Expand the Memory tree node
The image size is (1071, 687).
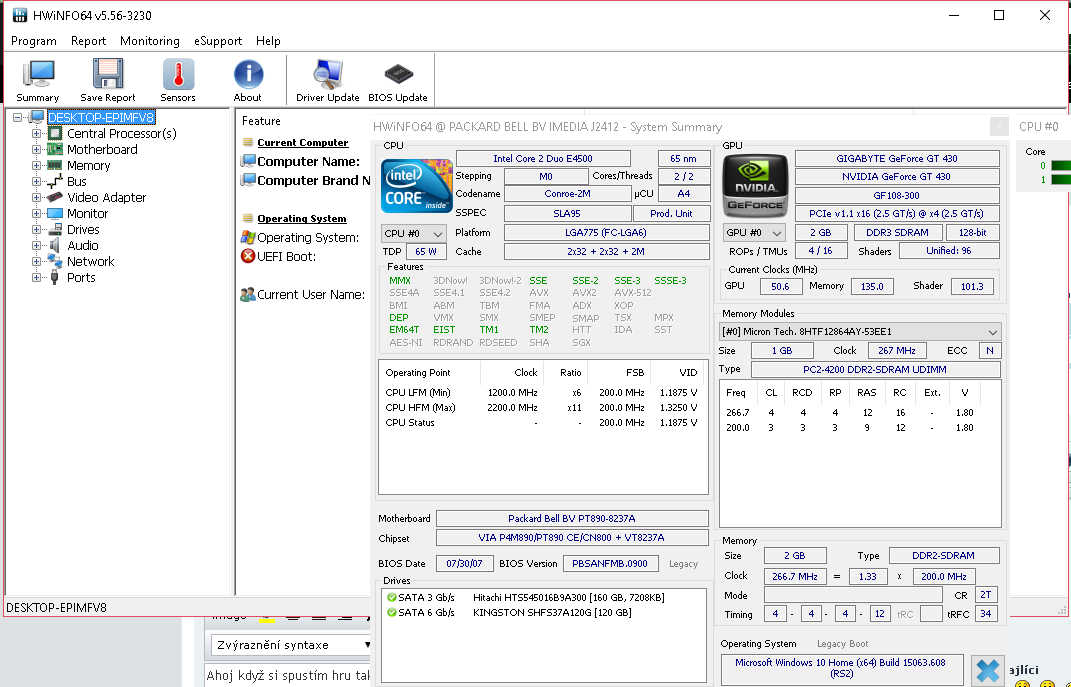(36, 165)
